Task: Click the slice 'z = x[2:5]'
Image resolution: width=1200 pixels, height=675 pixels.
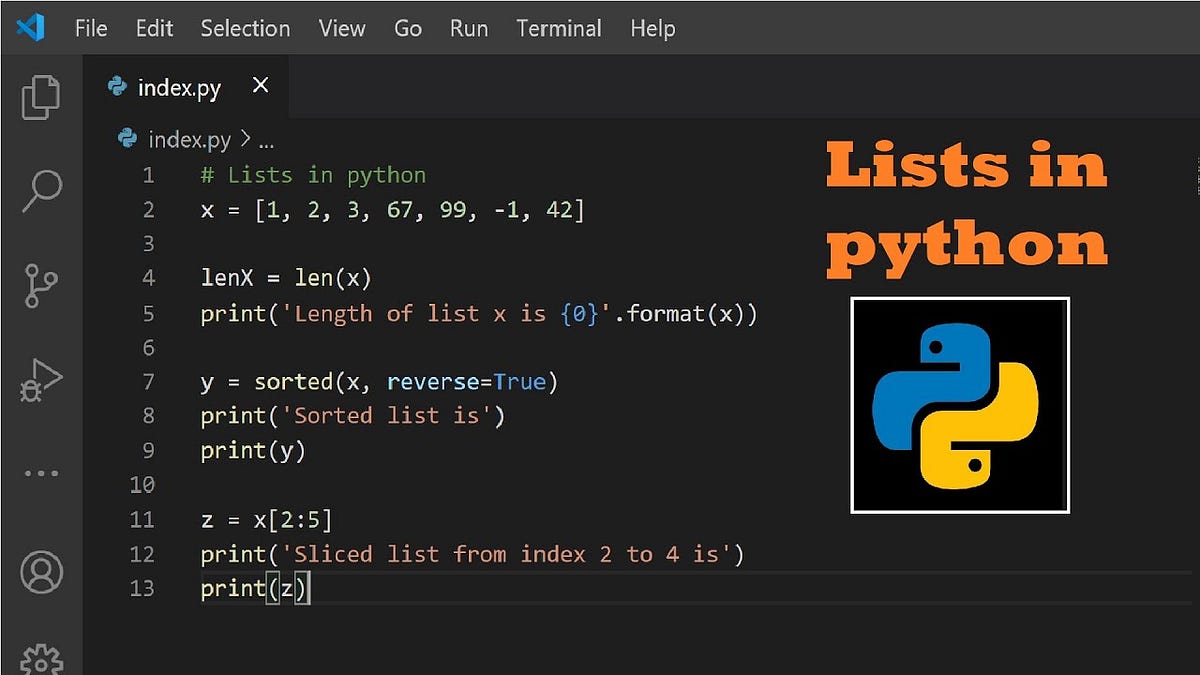Action: click(266, 520)
